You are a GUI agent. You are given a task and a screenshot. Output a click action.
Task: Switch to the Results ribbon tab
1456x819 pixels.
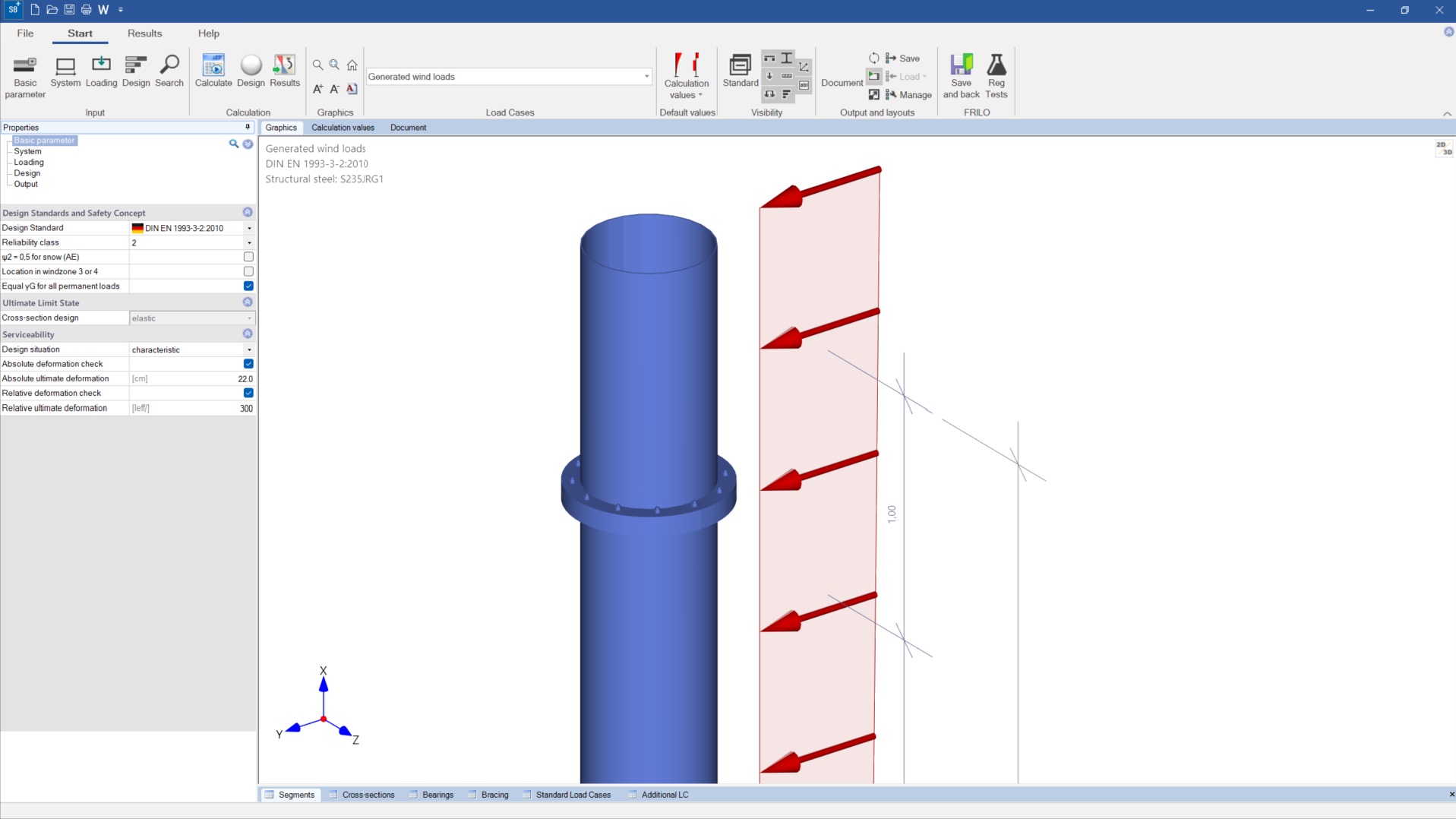tap(144, 33)
